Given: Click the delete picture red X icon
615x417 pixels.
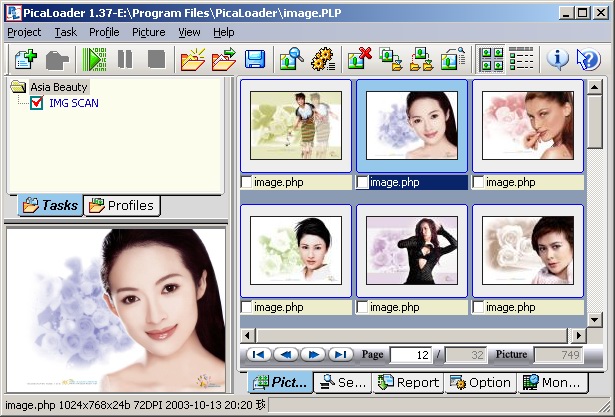Looking at the screenshot, I should (359, 59).
